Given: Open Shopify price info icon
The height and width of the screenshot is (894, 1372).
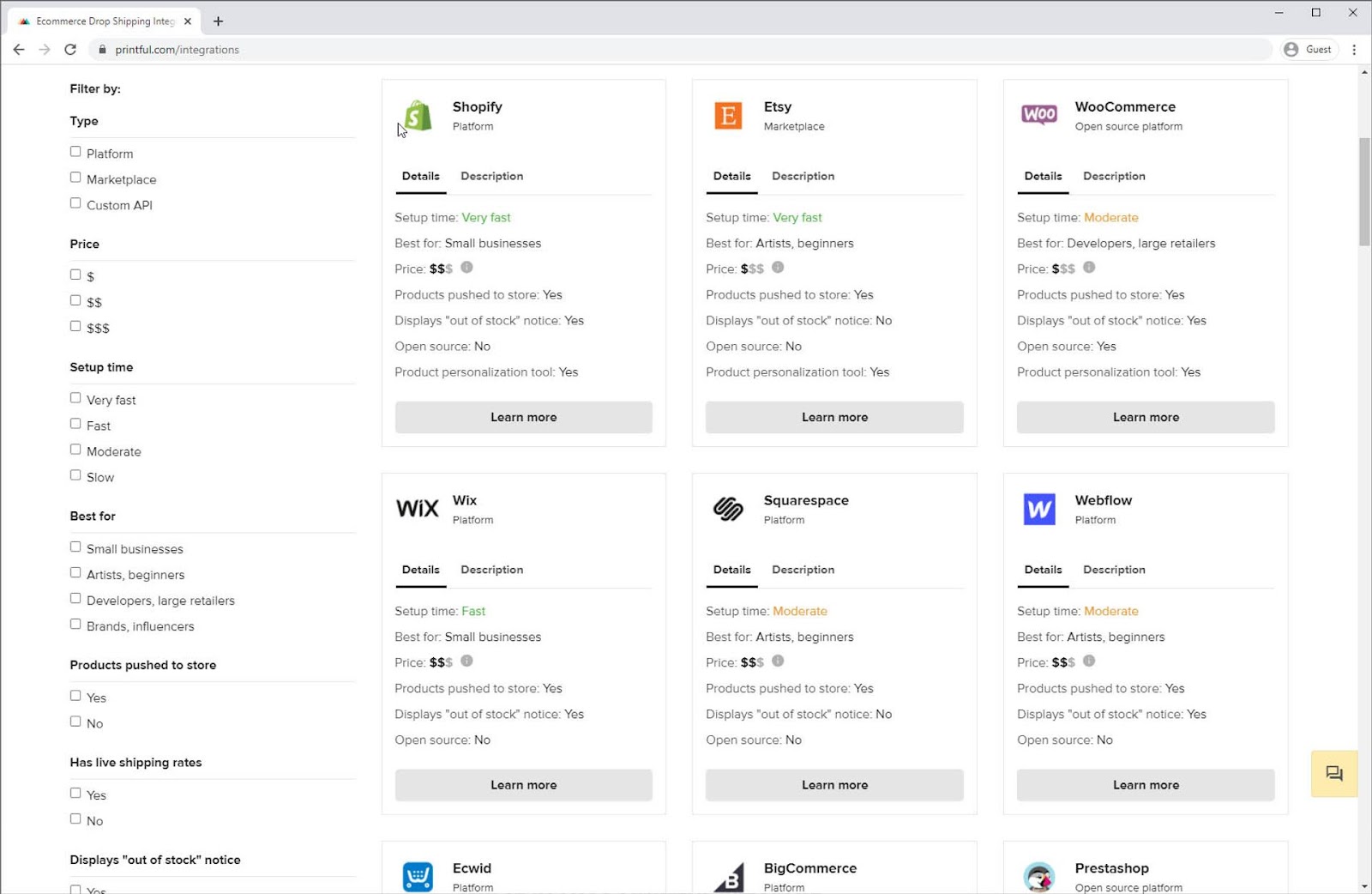Looking at the screenshot, I should point(466,267).
